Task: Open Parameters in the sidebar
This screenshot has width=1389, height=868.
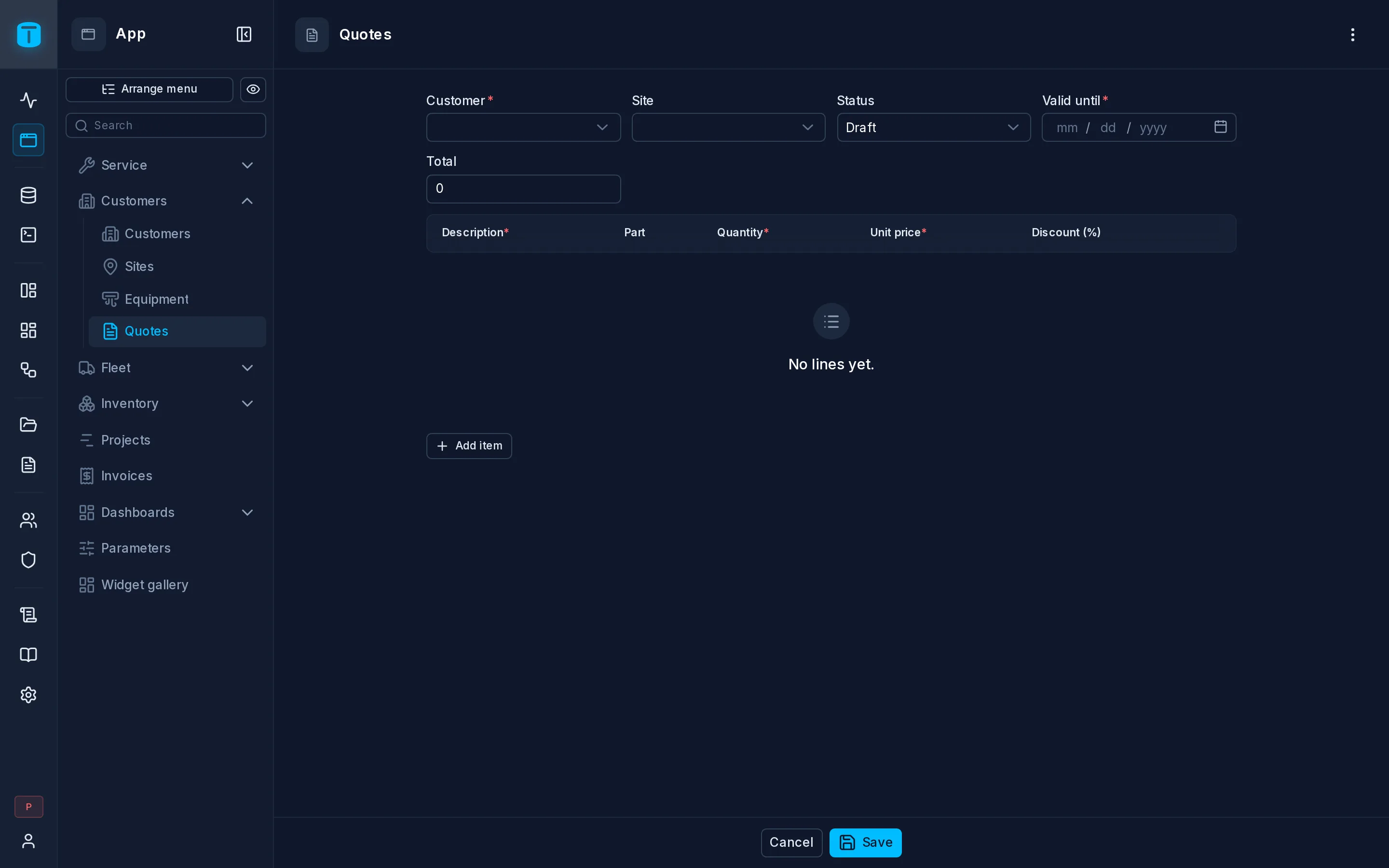Action: coord(166,548)
